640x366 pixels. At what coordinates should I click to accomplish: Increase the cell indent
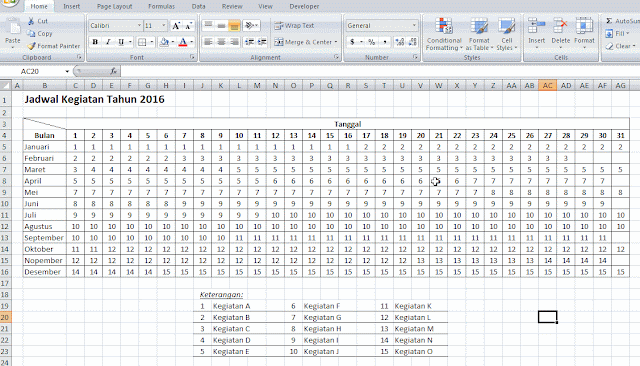point(262,42)
